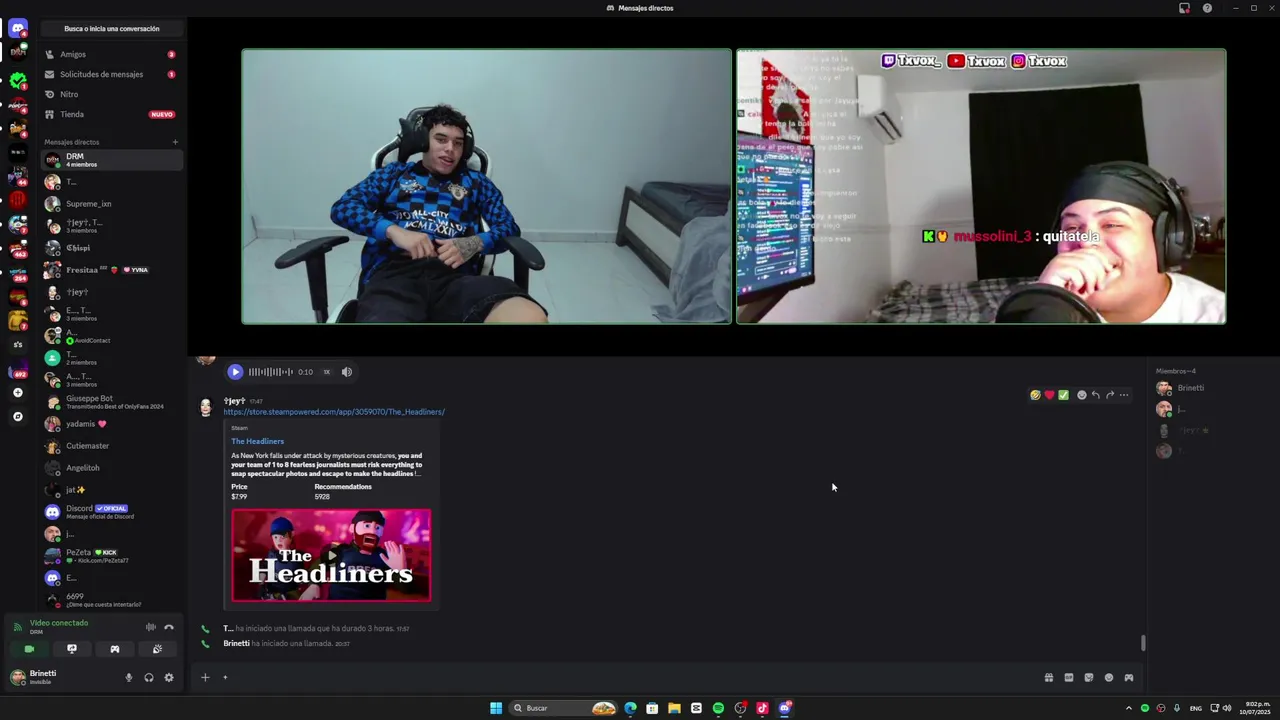React with the green check mark emoji

click(1063, 395)
